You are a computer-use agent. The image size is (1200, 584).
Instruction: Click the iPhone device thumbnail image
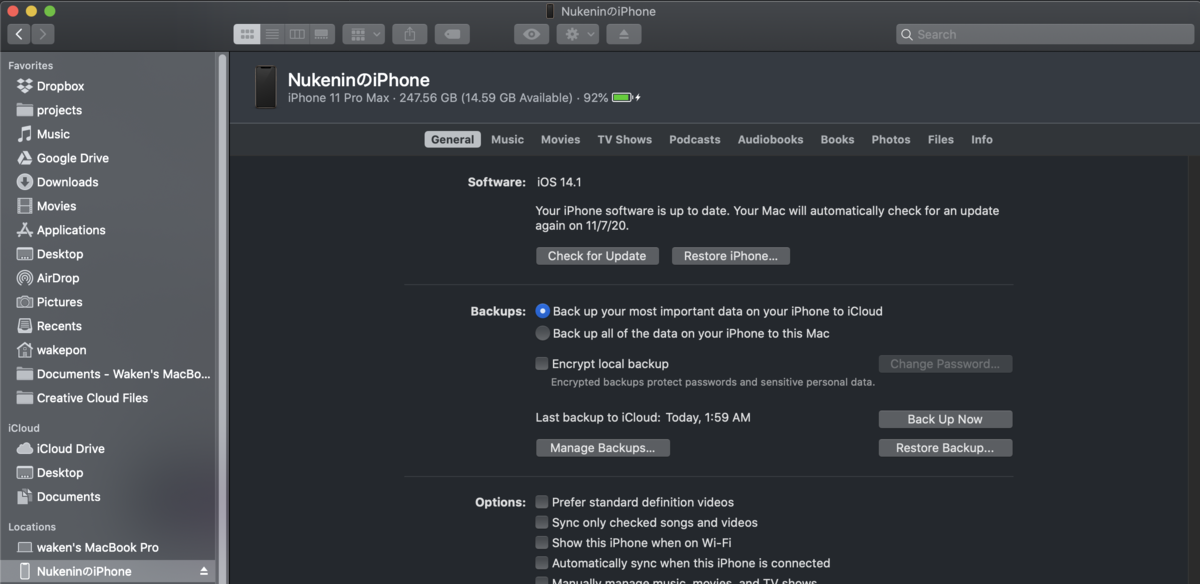265,87
